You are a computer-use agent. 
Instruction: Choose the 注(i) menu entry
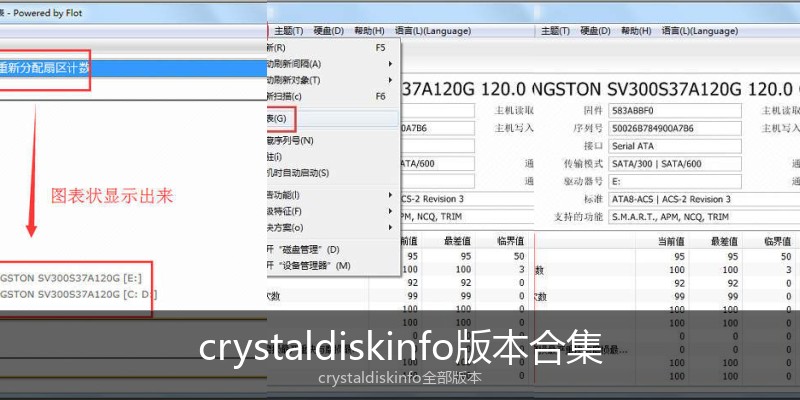point(333,157)
